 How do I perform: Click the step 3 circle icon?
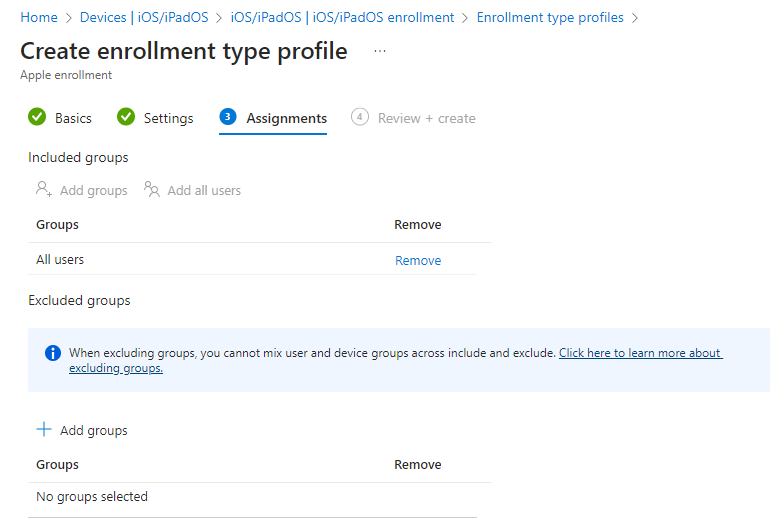tap(228, 117)
